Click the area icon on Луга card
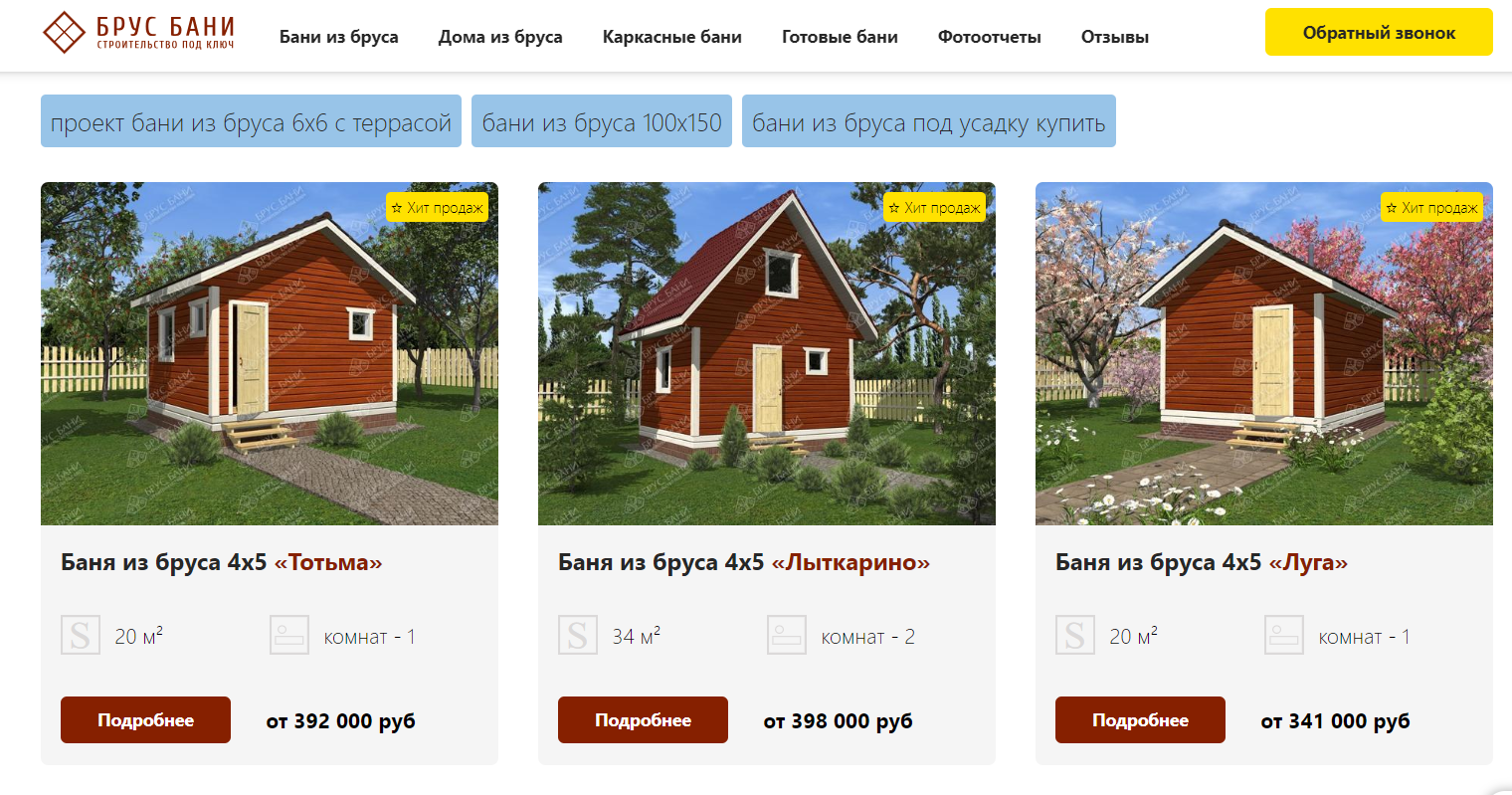This screenshot has height=795, width=1512. [x=1075, y=635]
